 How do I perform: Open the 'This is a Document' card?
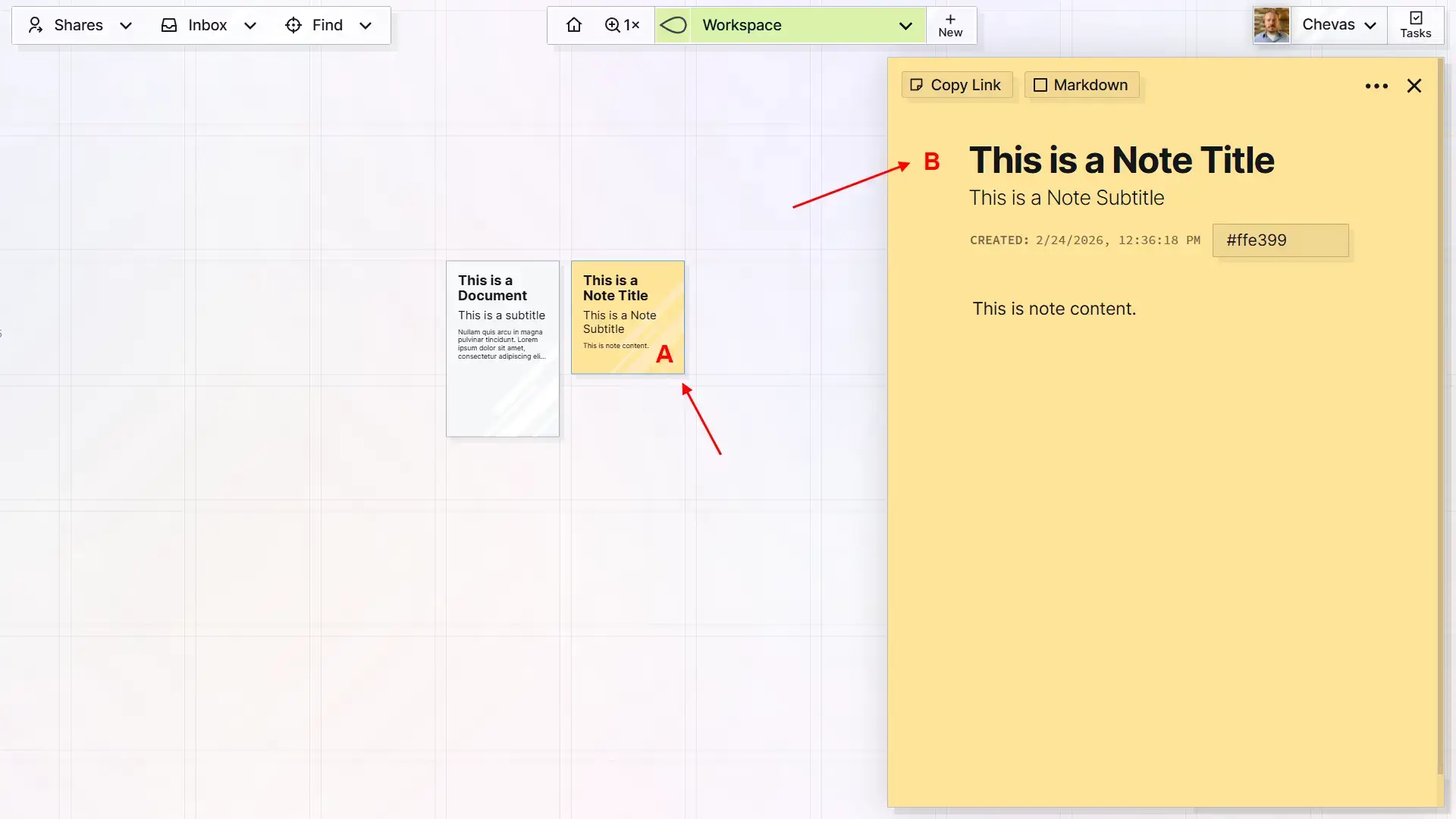coord(503,349)
